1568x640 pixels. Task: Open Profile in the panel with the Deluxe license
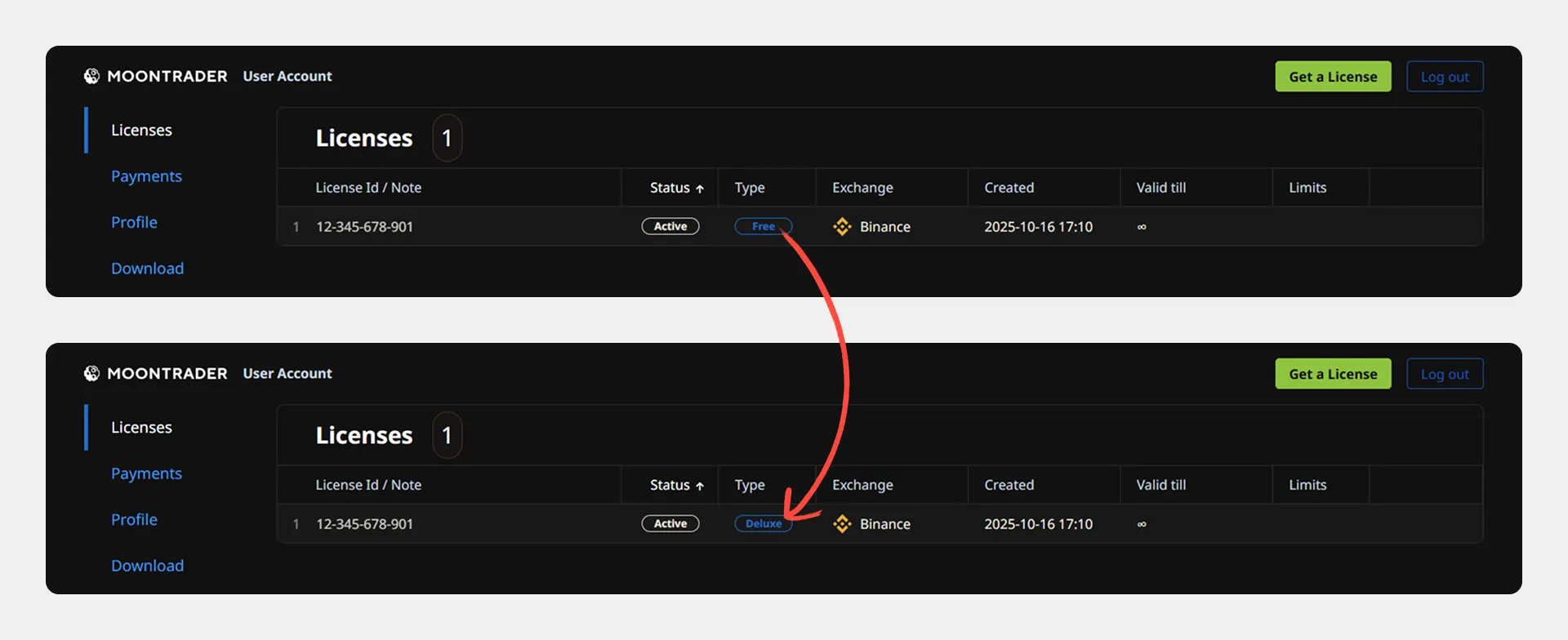click(x=134, y=519)
